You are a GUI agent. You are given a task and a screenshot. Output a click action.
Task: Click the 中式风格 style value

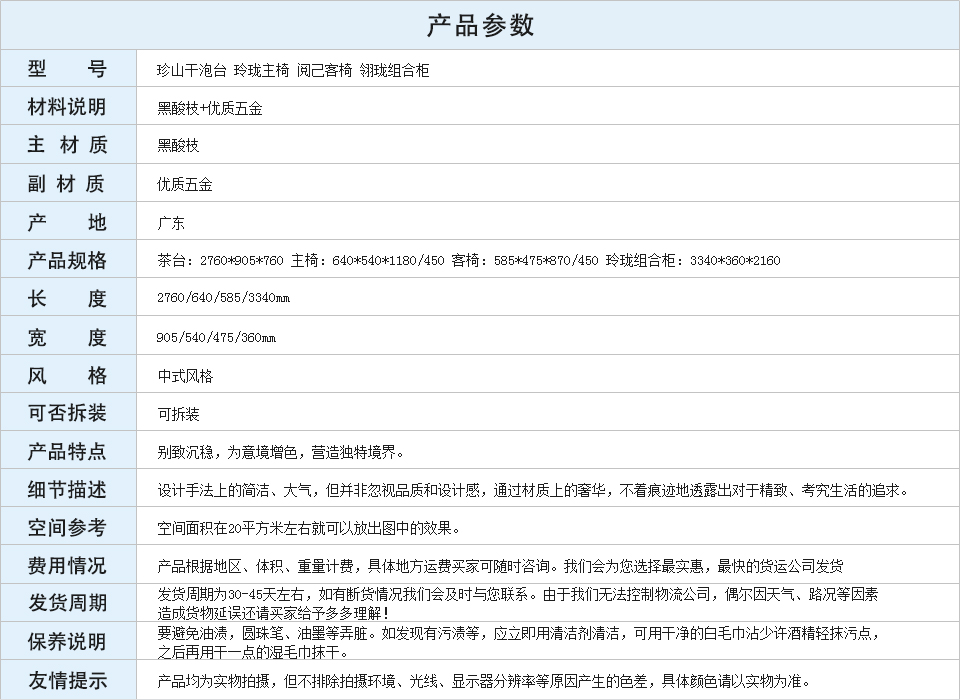point(185,376)
